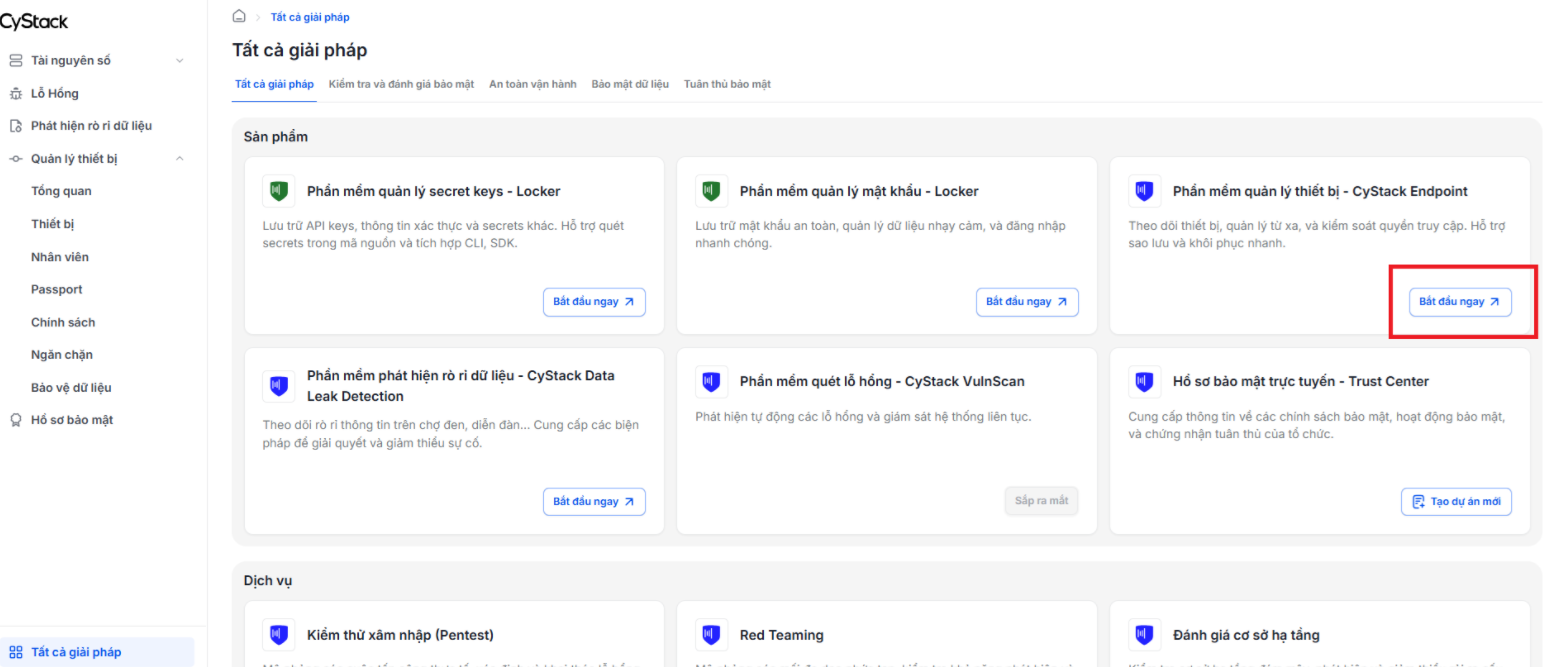Switch to Tất cả giải pháp tab

pyautogui.click(x=274, y=84)
